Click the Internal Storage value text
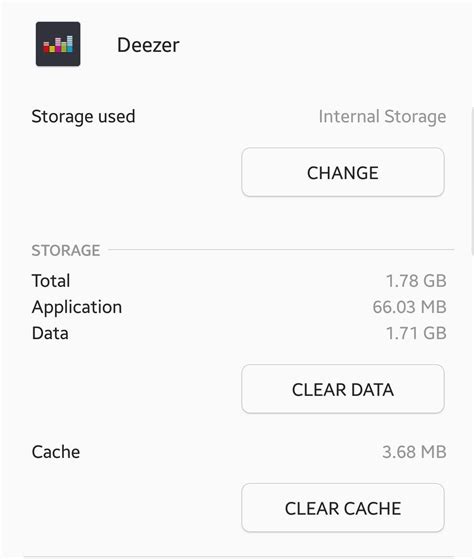 point(382,117)
